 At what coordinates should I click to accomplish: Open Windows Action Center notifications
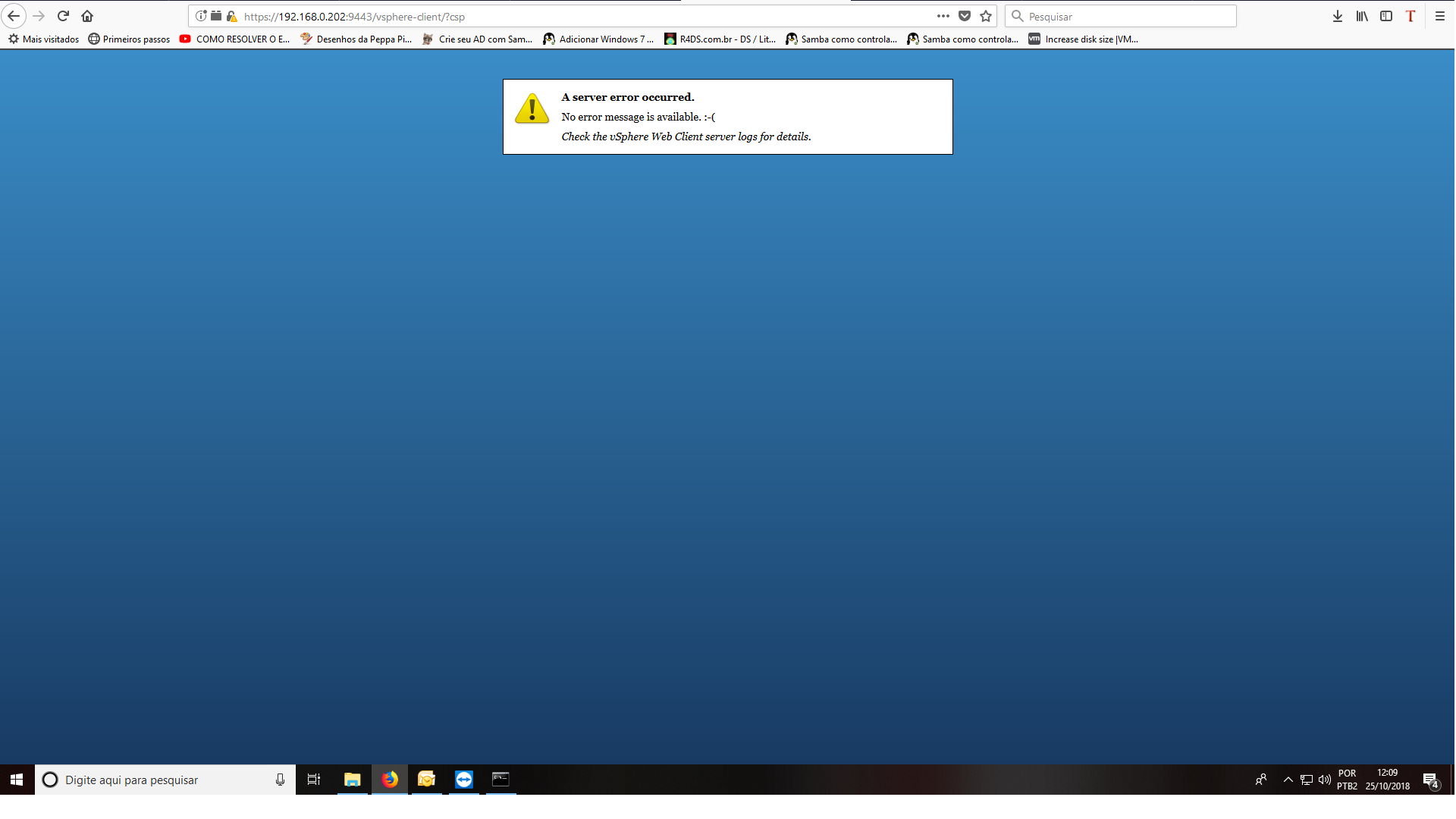pos(1430,780)
